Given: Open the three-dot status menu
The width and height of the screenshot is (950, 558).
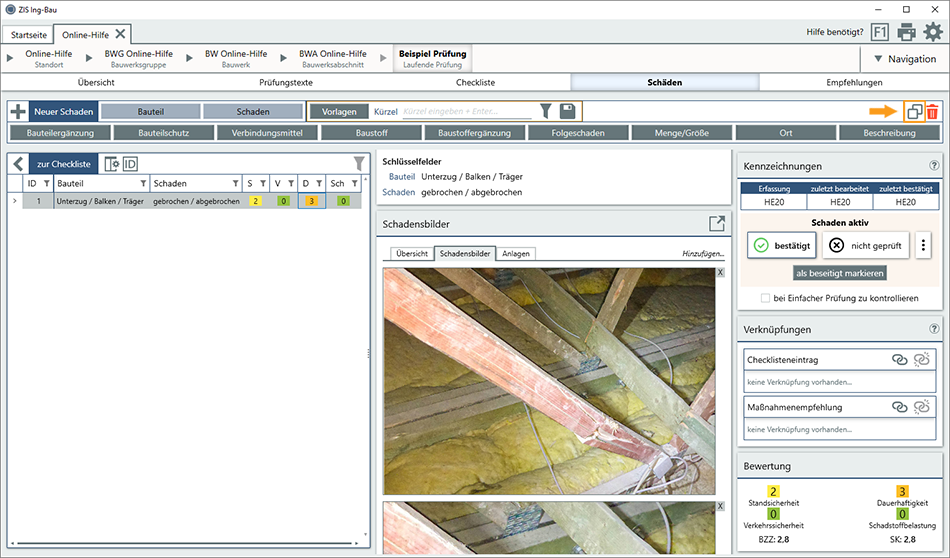Looking at the screenshot, I should [923, 245].
